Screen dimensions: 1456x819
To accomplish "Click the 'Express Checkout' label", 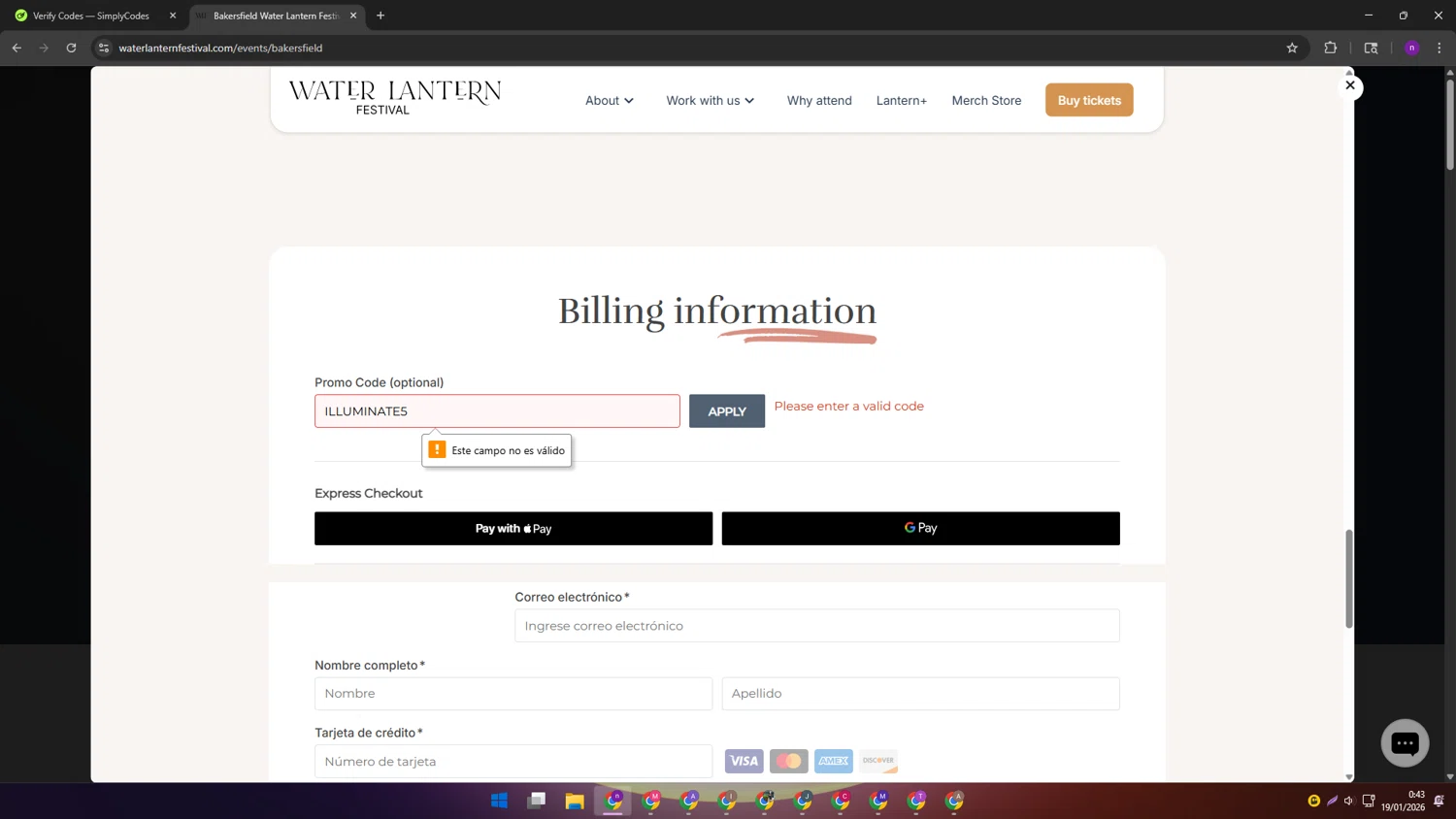I will click(x=368, y=493).
